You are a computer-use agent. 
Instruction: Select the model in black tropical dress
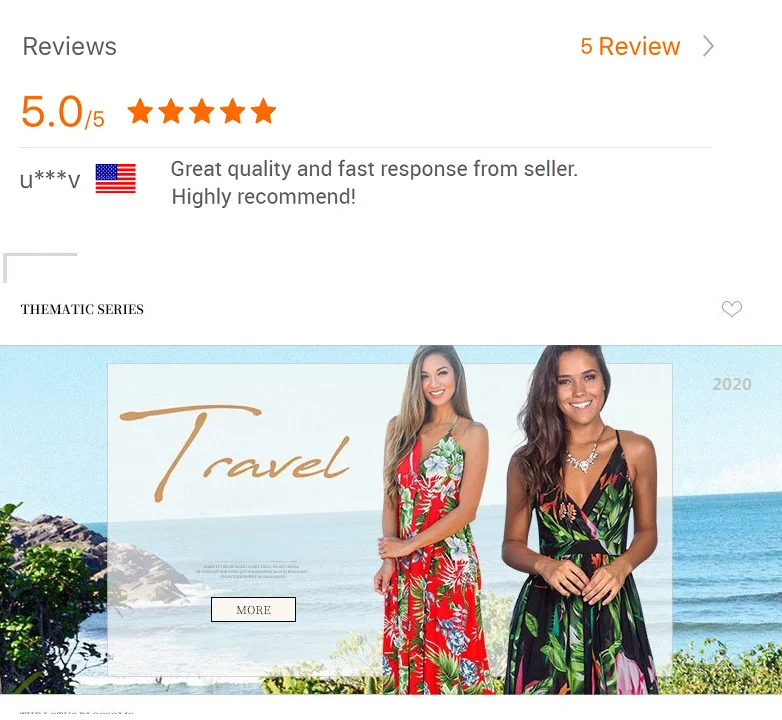click(582, 520)
